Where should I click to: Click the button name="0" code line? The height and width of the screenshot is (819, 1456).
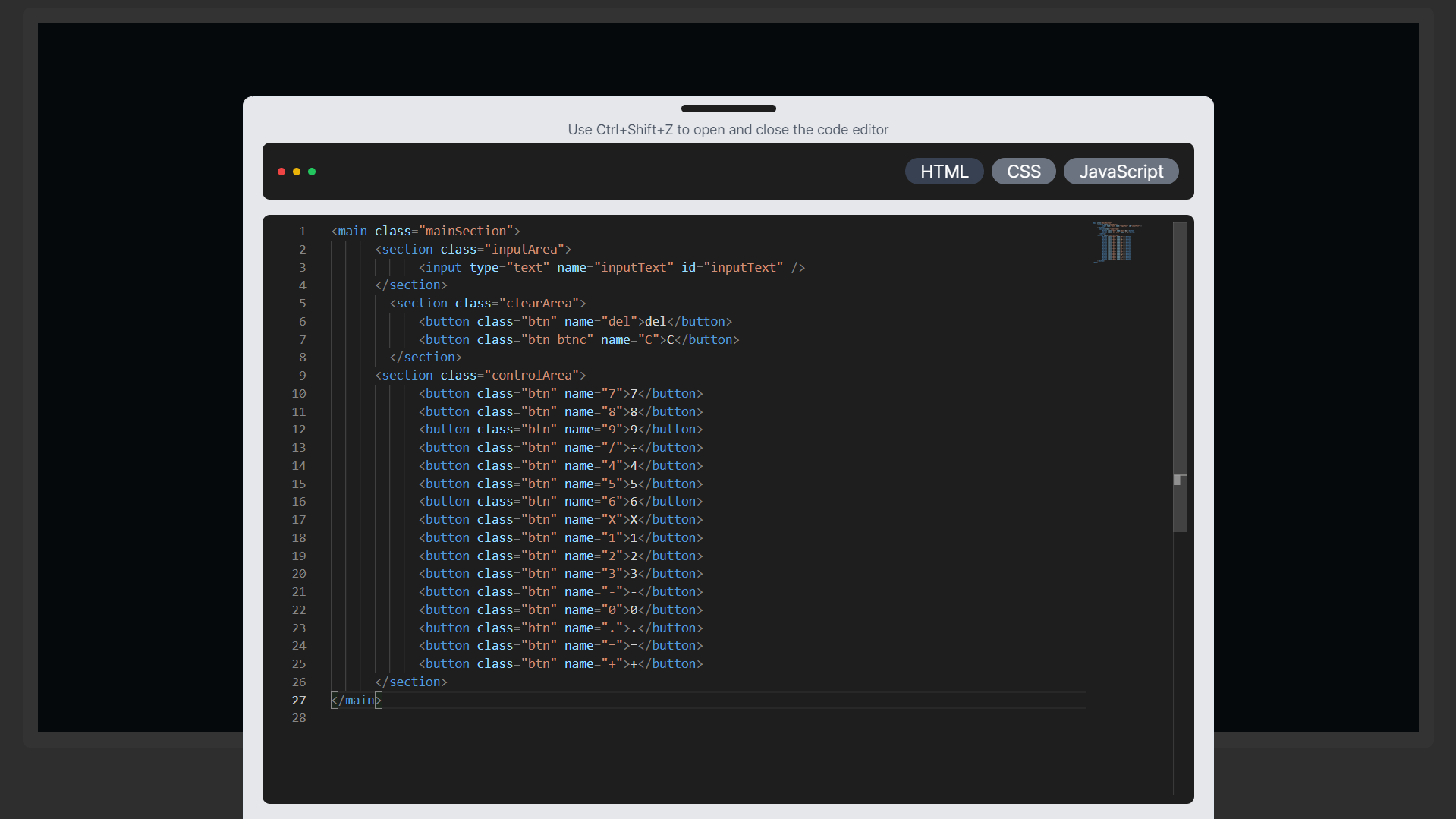point(561,610)
